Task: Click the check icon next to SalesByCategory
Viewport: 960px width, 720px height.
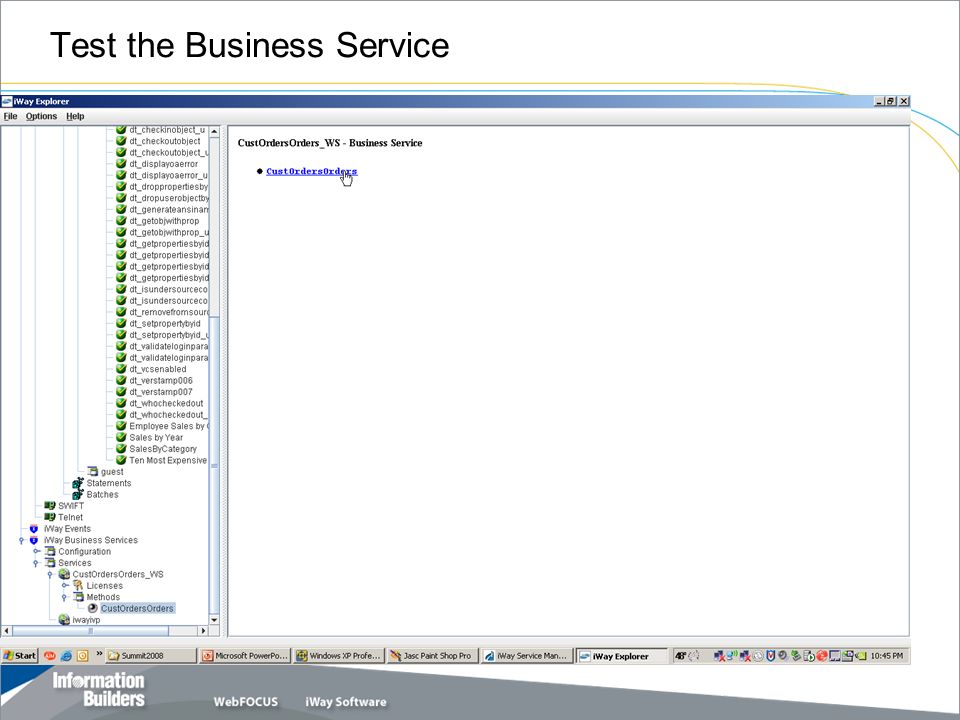Action: [x=121, y=449]
